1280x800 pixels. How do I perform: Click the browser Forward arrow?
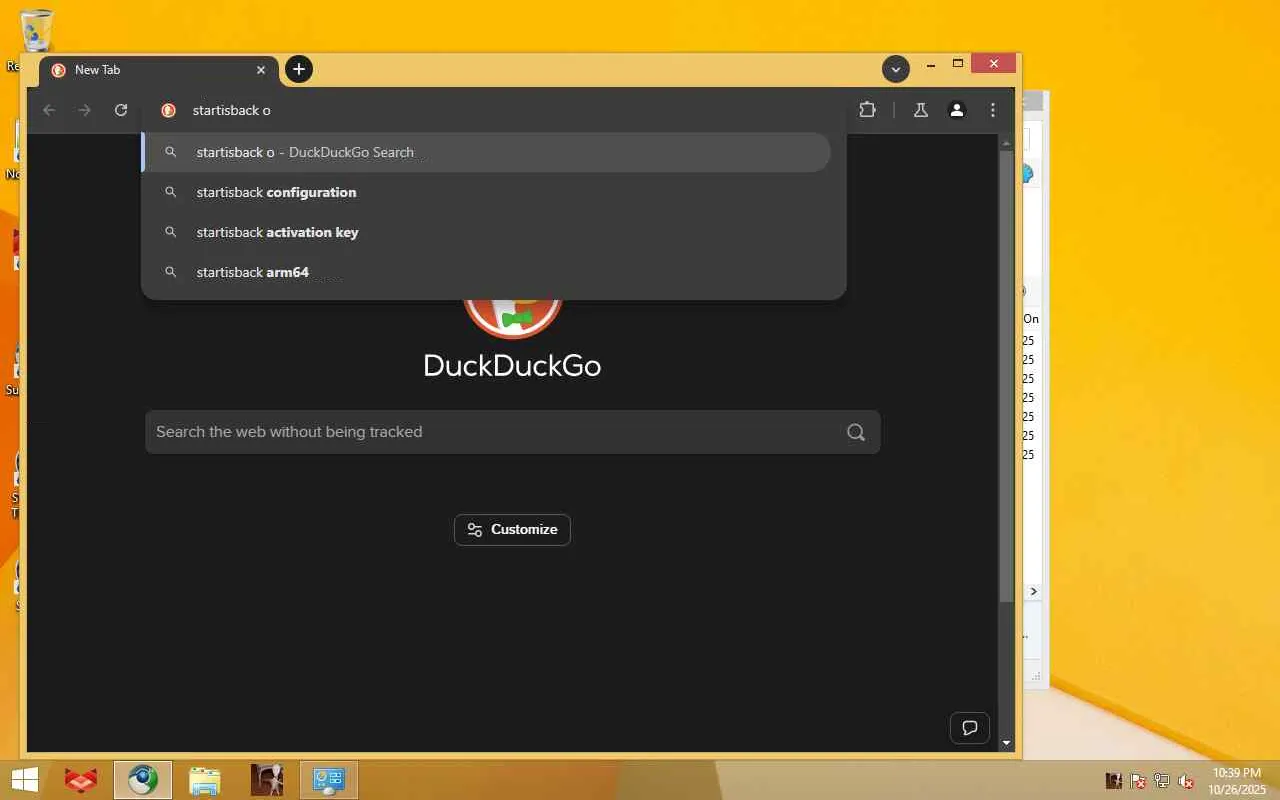(85, 110)
